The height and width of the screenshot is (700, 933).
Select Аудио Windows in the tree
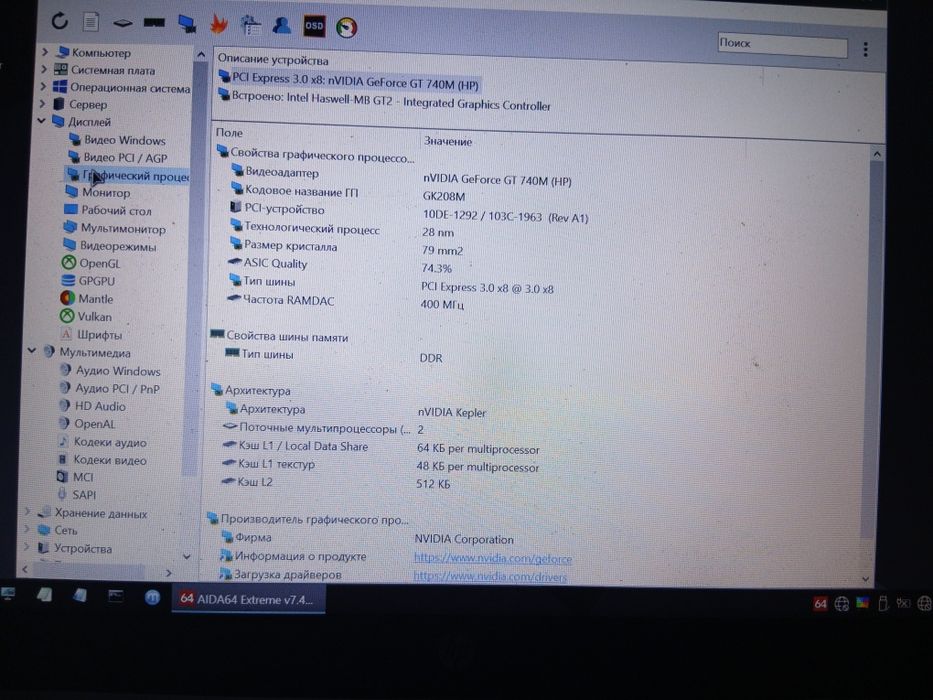pos(109,371)
